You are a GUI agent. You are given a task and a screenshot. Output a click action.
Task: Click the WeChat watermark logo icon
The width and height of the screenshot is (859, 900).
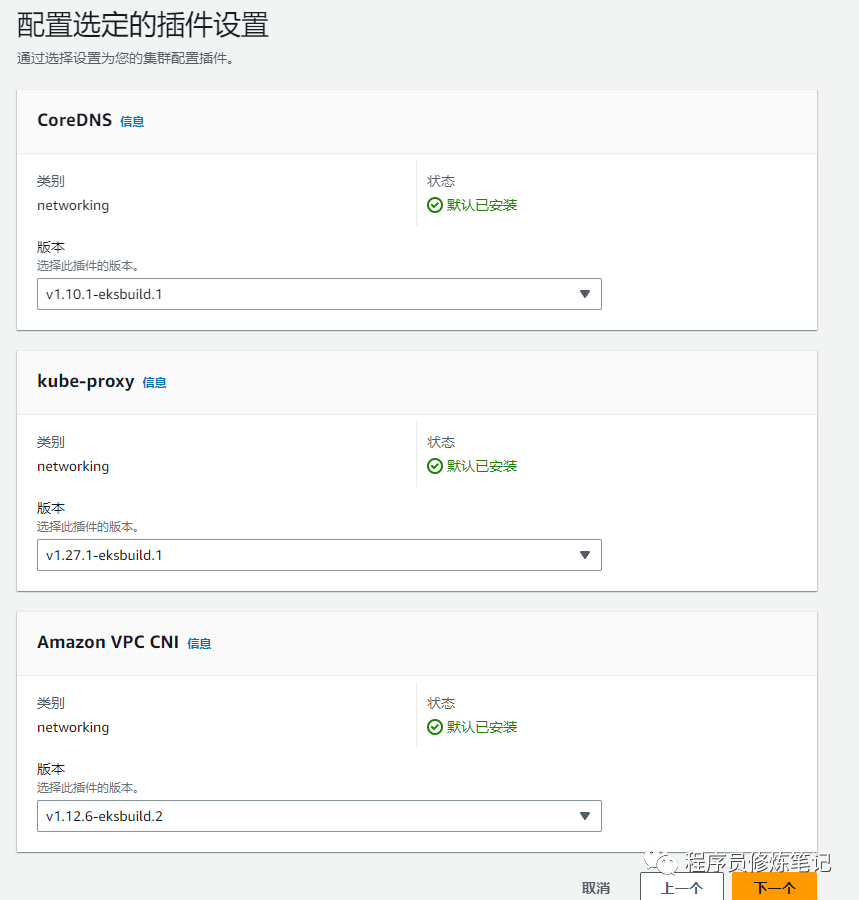660,862
